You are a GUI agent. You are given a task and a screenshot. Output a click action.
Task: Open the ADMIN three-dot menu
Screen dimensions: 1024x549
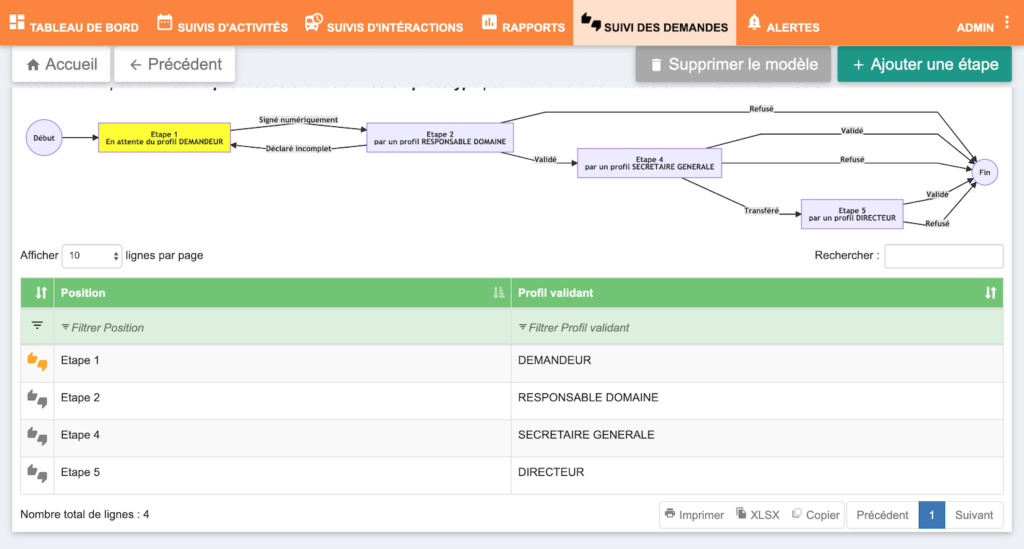(1007, 22)
